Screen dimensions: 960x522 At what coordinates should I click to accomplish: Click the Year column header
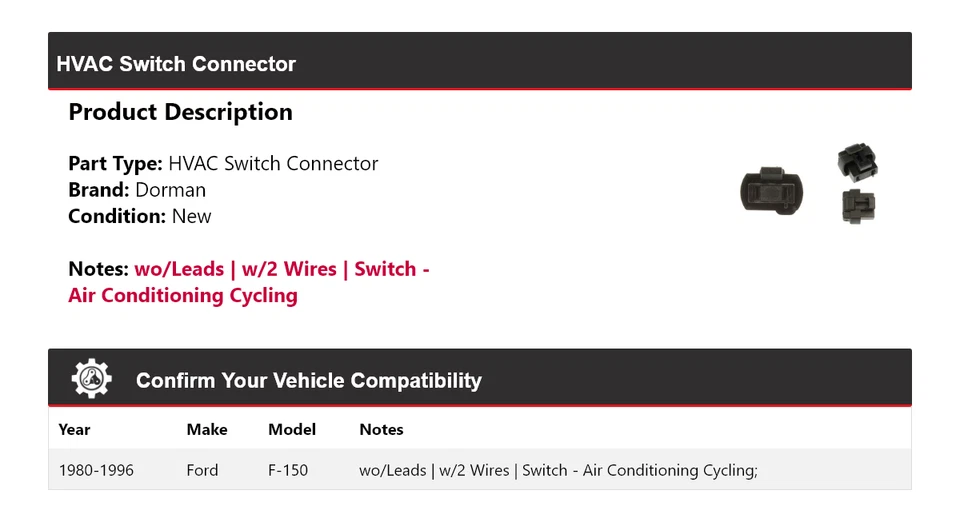[x=74, y=429]
